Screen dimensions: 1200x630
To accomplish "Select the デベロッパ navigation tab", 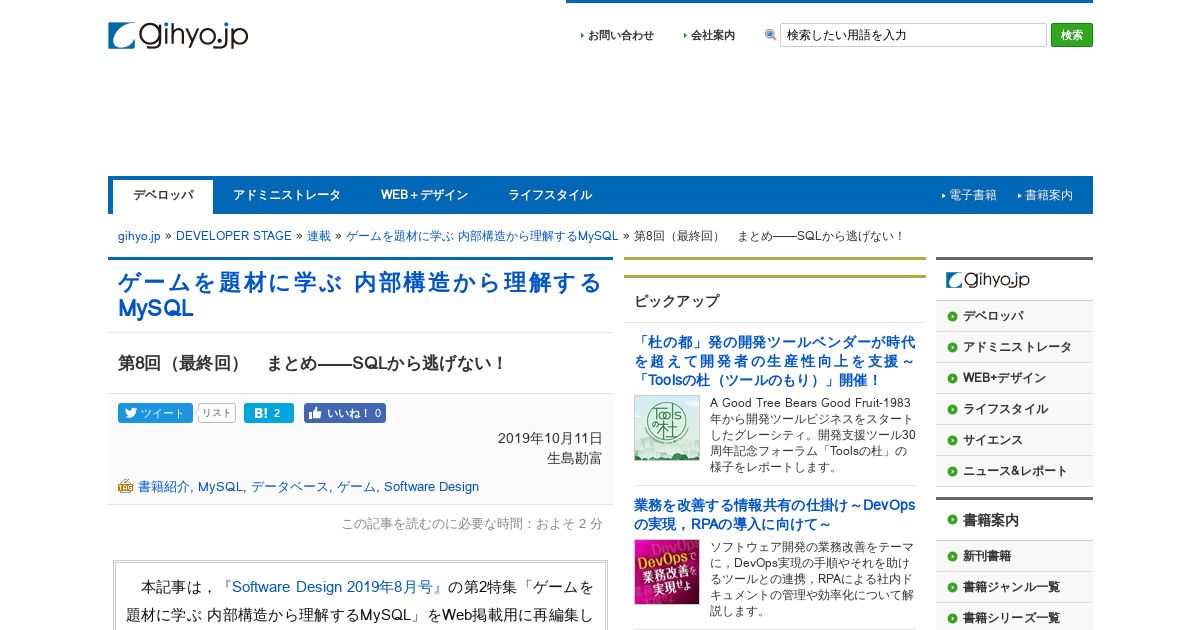I will 163,196.
